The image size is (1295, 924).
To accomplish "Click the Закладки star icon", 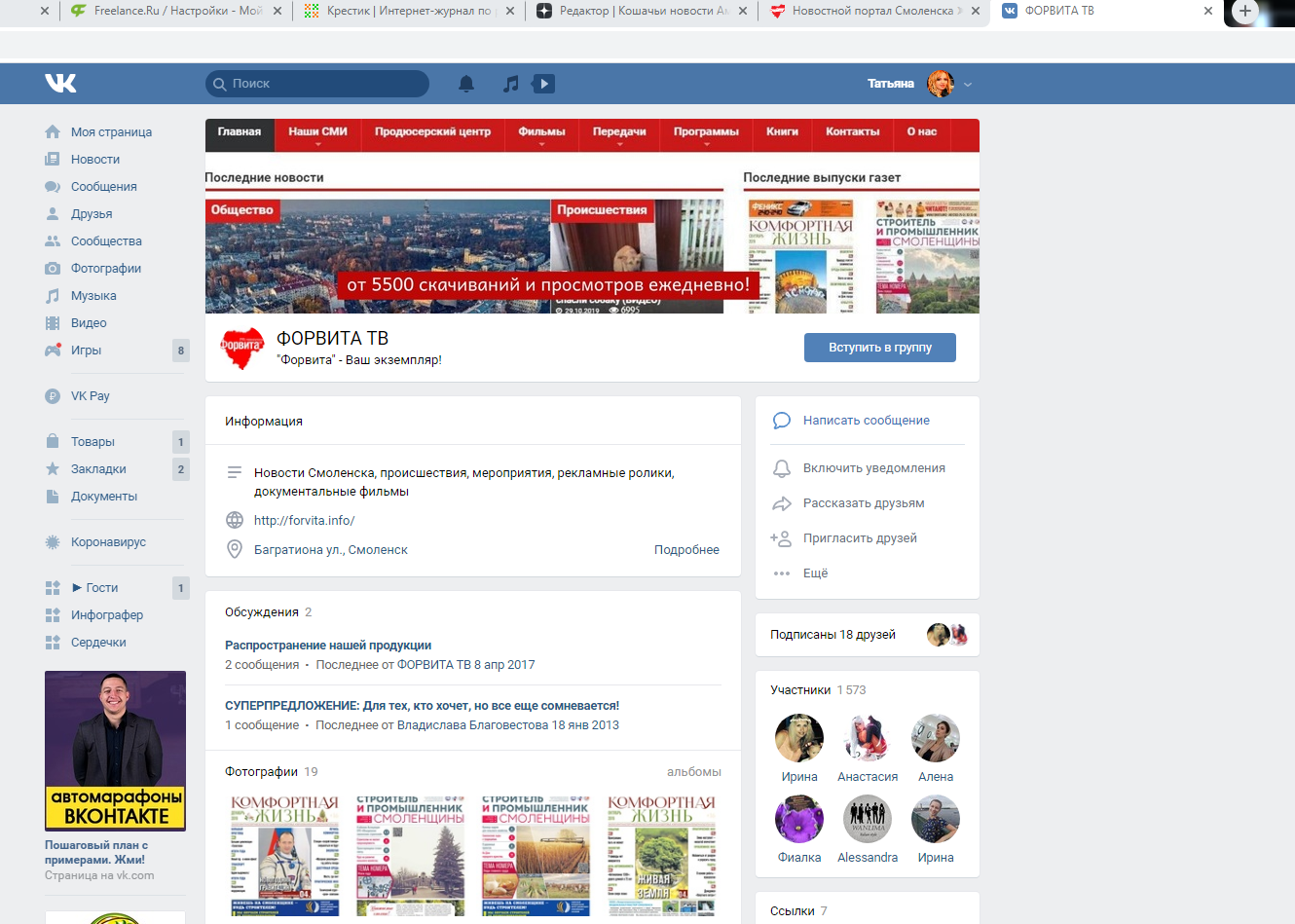I will tap(53, 468).
